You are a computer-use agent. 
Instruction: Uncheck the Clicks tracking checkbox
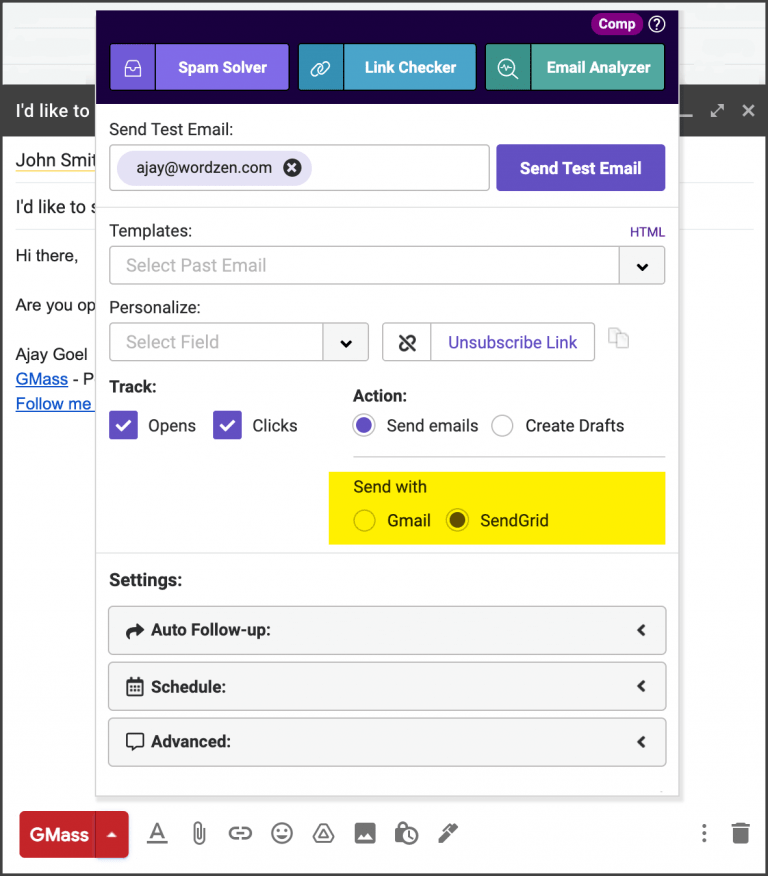point(227,425)
